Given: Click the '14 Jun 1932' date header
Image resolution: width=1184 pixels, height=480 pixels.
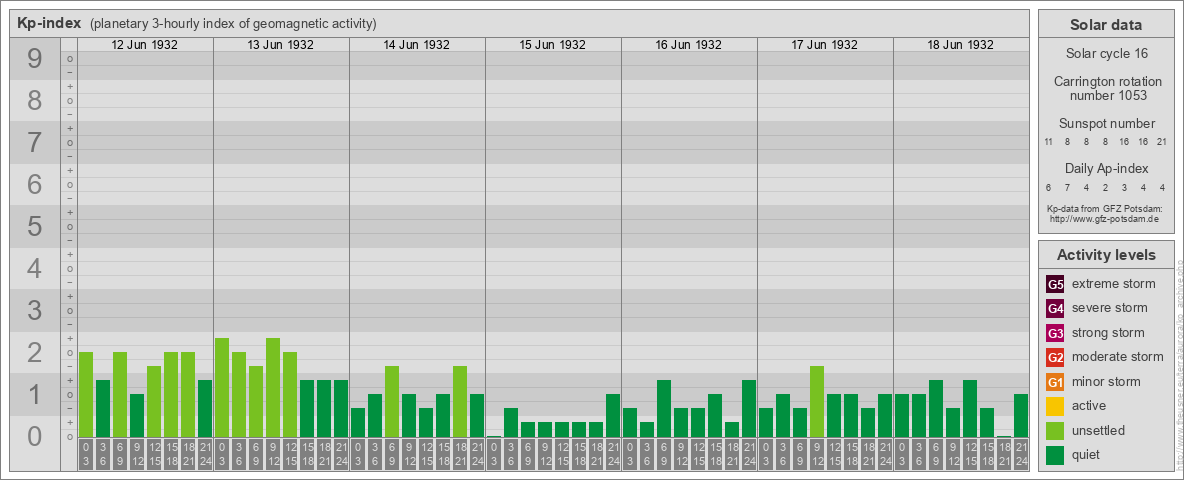Looking at the screenshot, I should 417,45.
